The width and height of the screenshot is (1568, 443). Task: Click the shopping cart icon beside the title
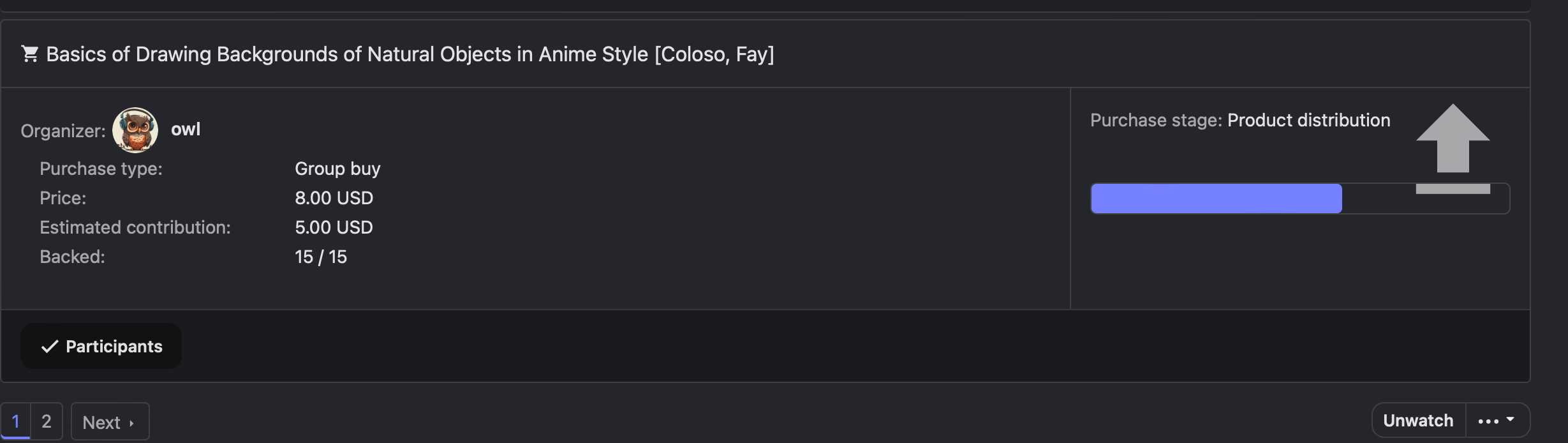(29, 54)
